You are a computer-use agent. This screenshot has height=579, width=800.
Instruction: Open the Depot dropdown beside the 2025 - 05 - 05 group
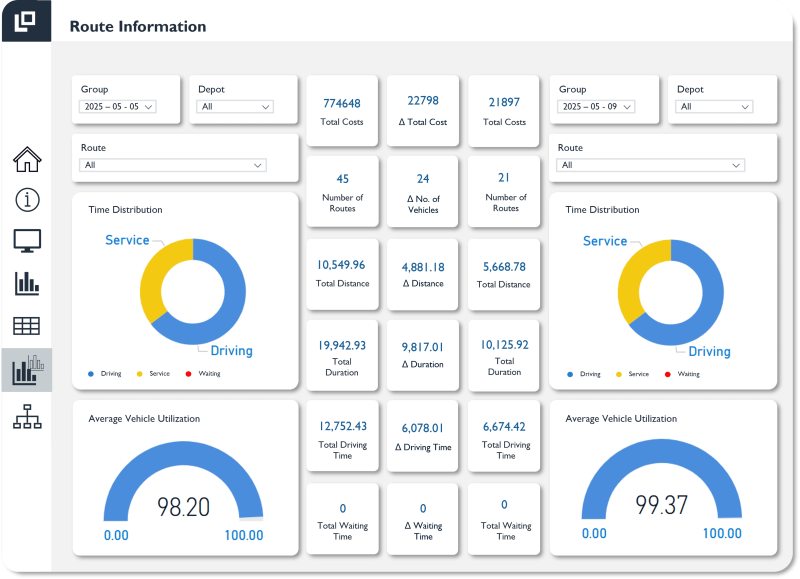pos(235,106)
